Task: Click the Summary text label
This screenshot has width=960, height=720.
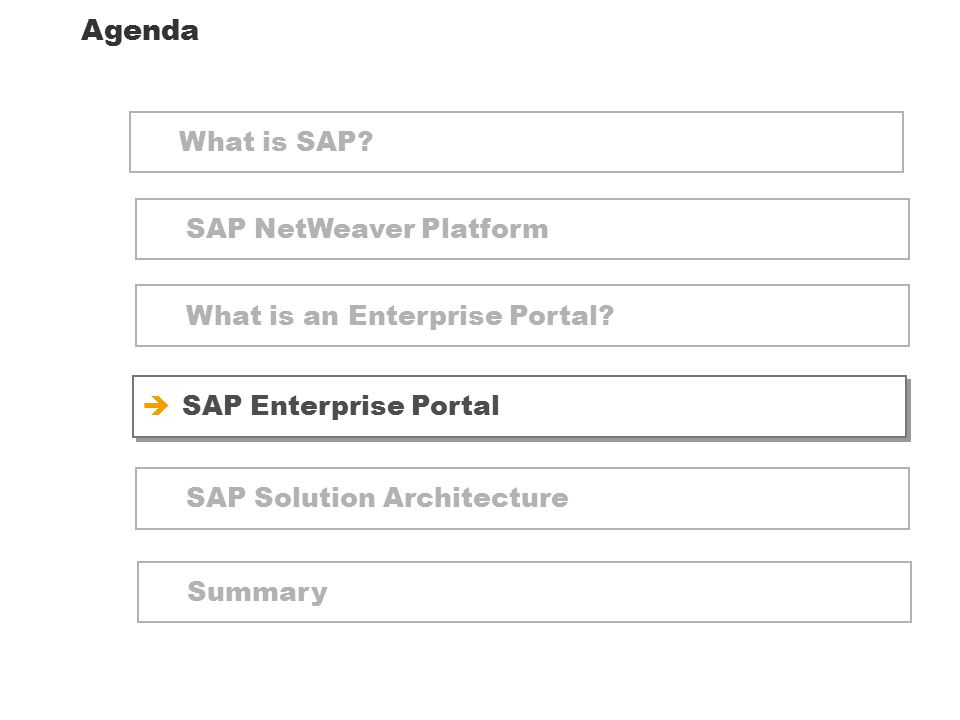Action: [257, 592]
